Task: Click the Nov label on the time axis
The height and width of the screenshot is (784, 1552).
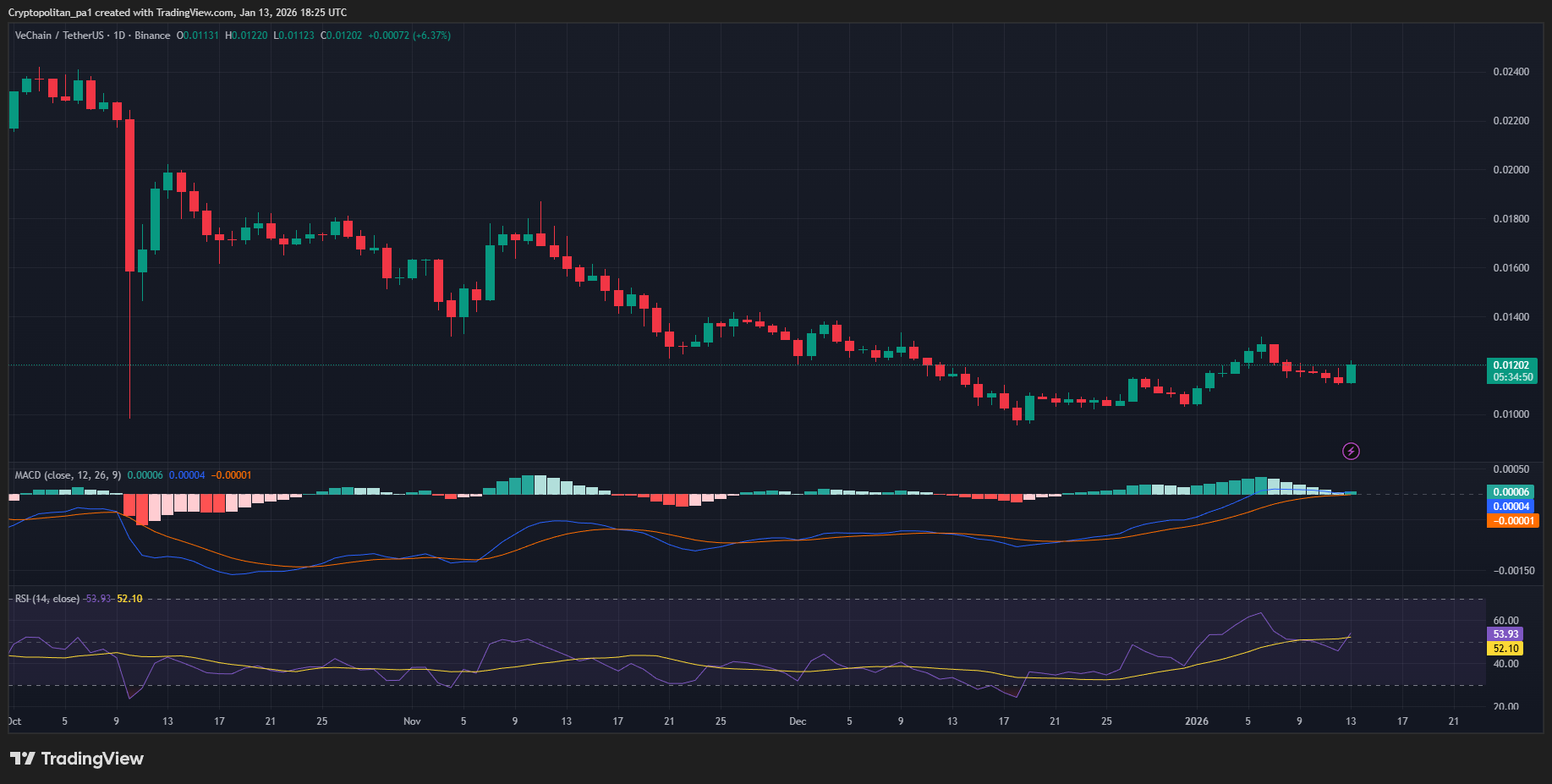Action: click(412, 721)
